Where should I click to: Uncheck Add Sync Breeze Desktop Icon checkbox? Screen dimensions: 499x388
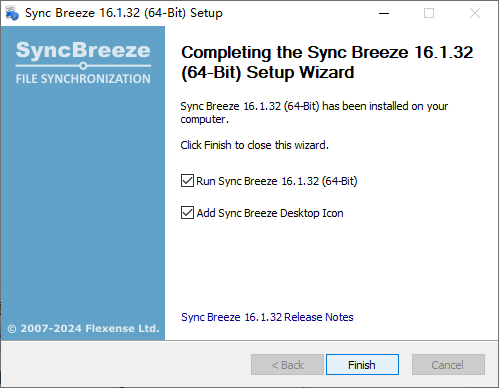point(187,213)
